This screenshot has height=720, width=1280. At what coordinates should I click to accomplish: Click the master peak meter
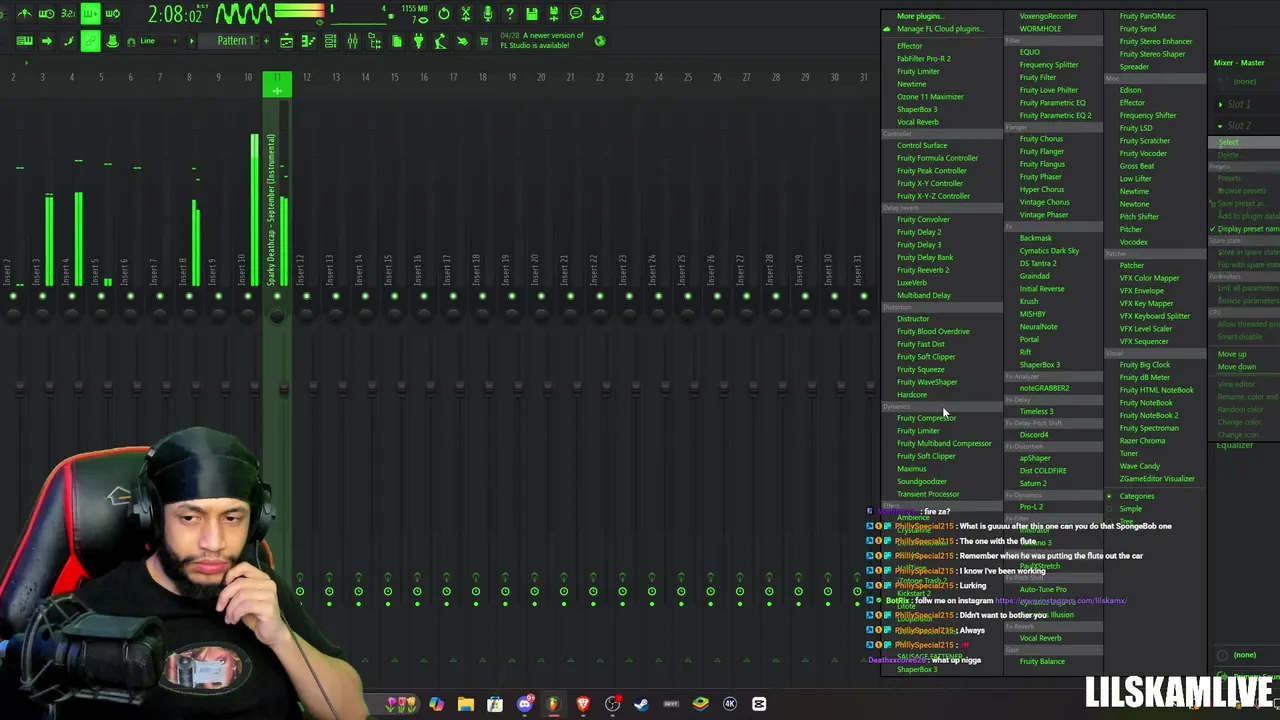(299, 11)
